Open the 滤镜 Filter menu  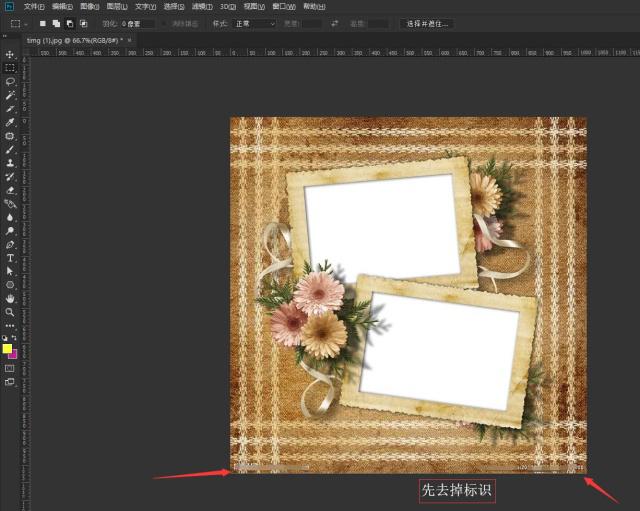point(202,7)
